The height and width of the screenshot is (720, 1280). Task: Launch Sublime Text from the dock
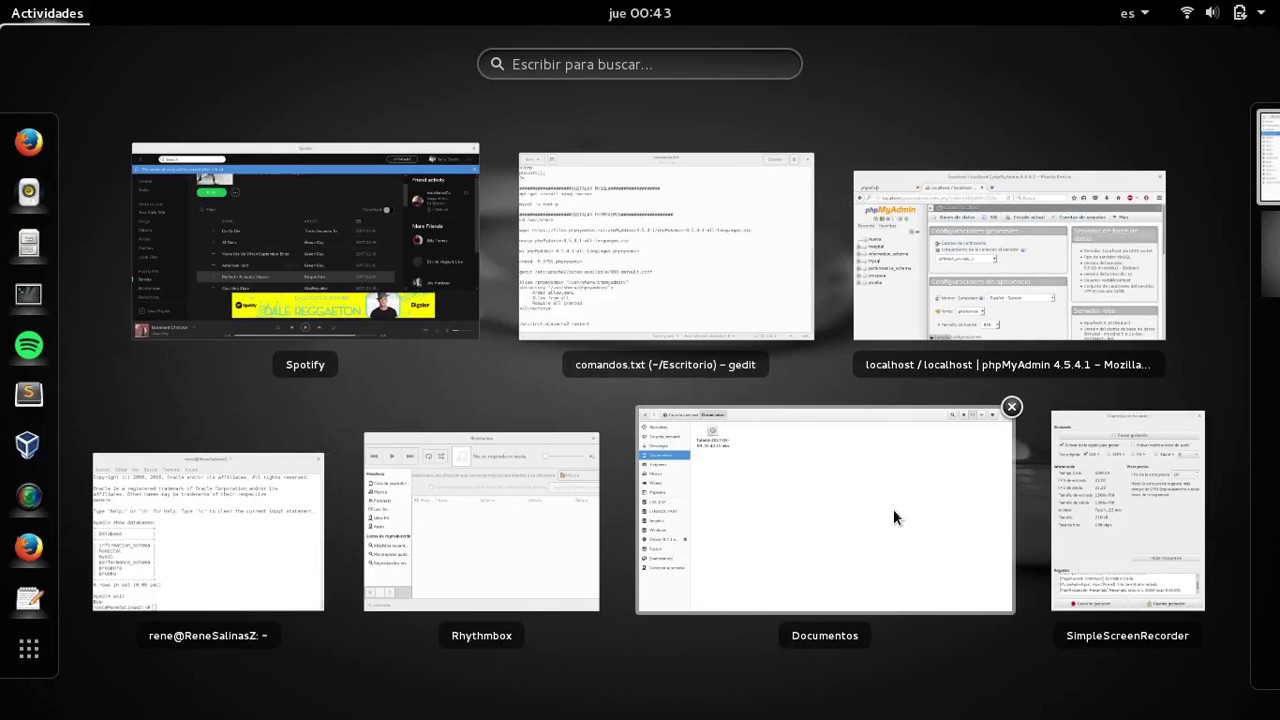(x=29, y=395)
